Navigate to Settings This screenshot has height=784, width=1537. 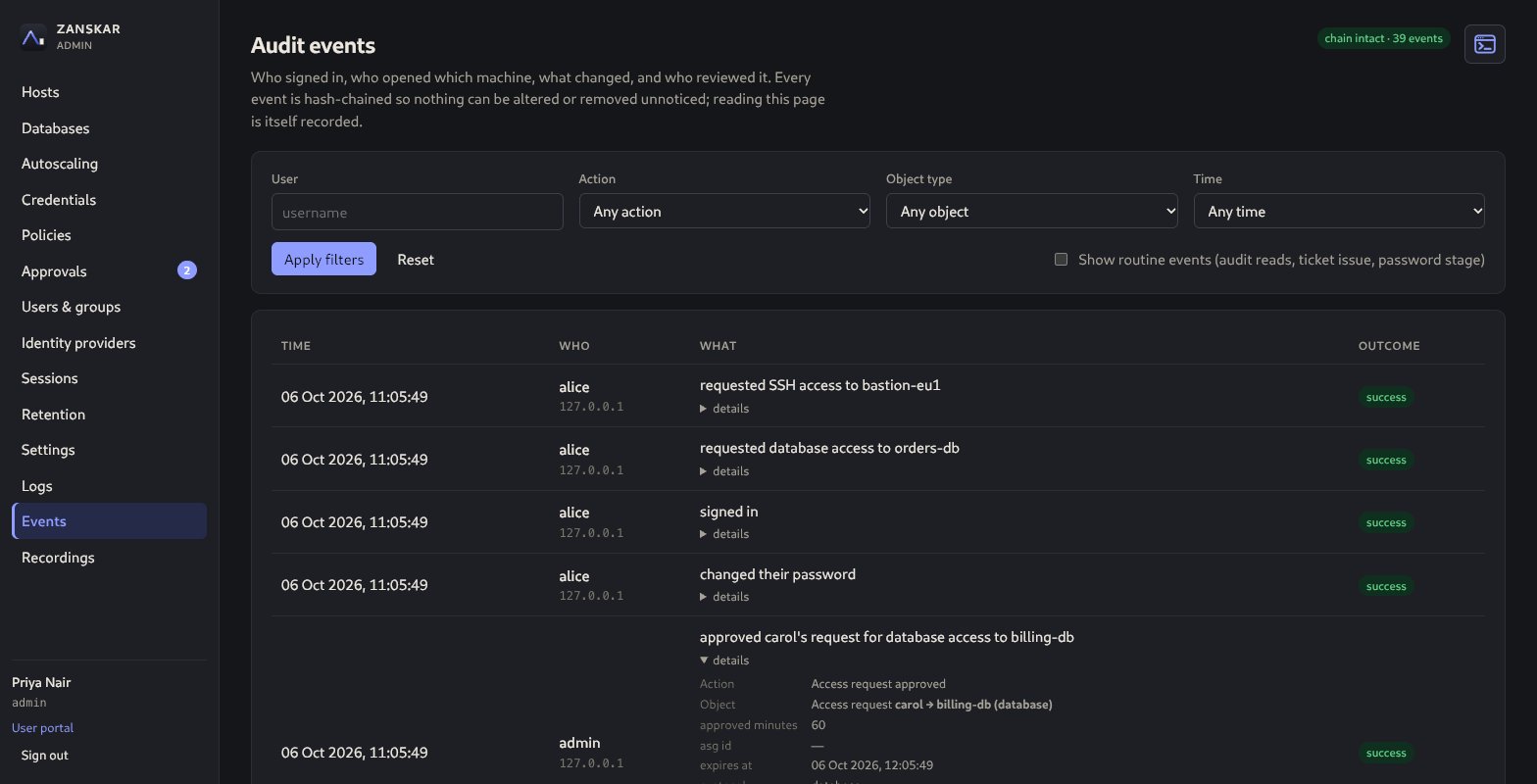[109, 450]
